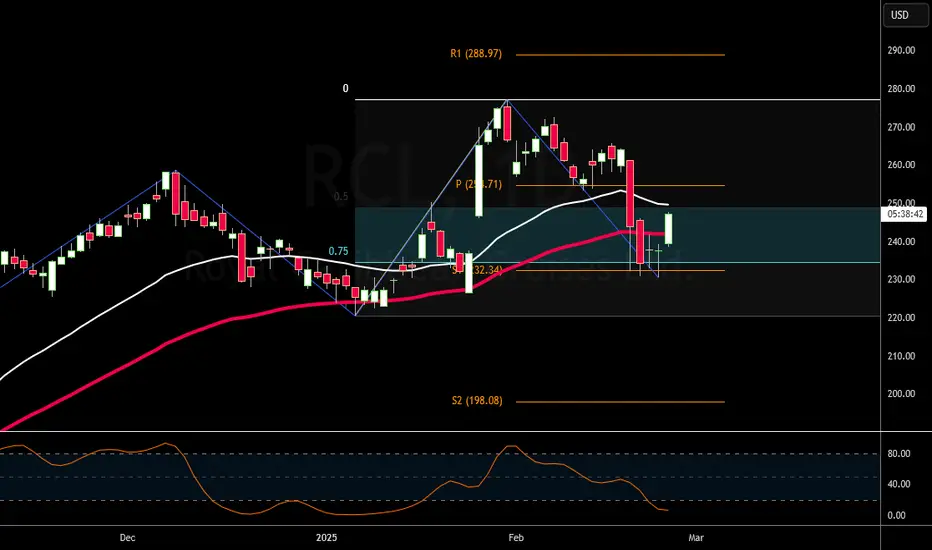Screen dimensions: 932x550
Task: Click the 230.00 price axis value
Action: tap(901, 279)
